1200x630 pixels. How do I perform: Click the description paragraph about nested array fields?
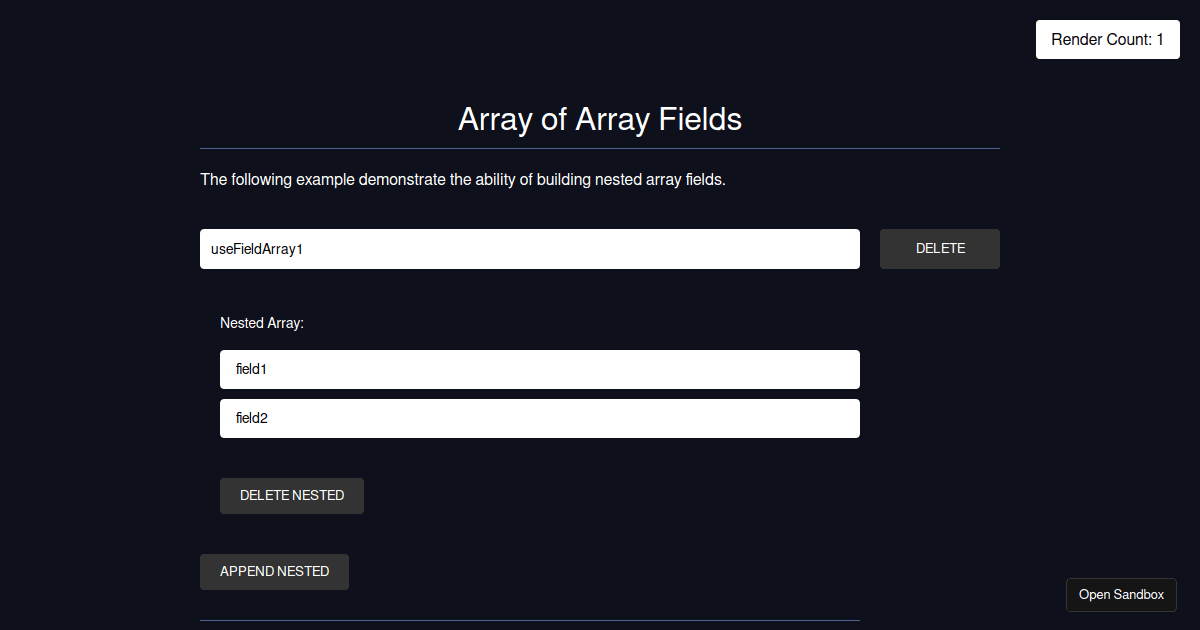point(462,180)
